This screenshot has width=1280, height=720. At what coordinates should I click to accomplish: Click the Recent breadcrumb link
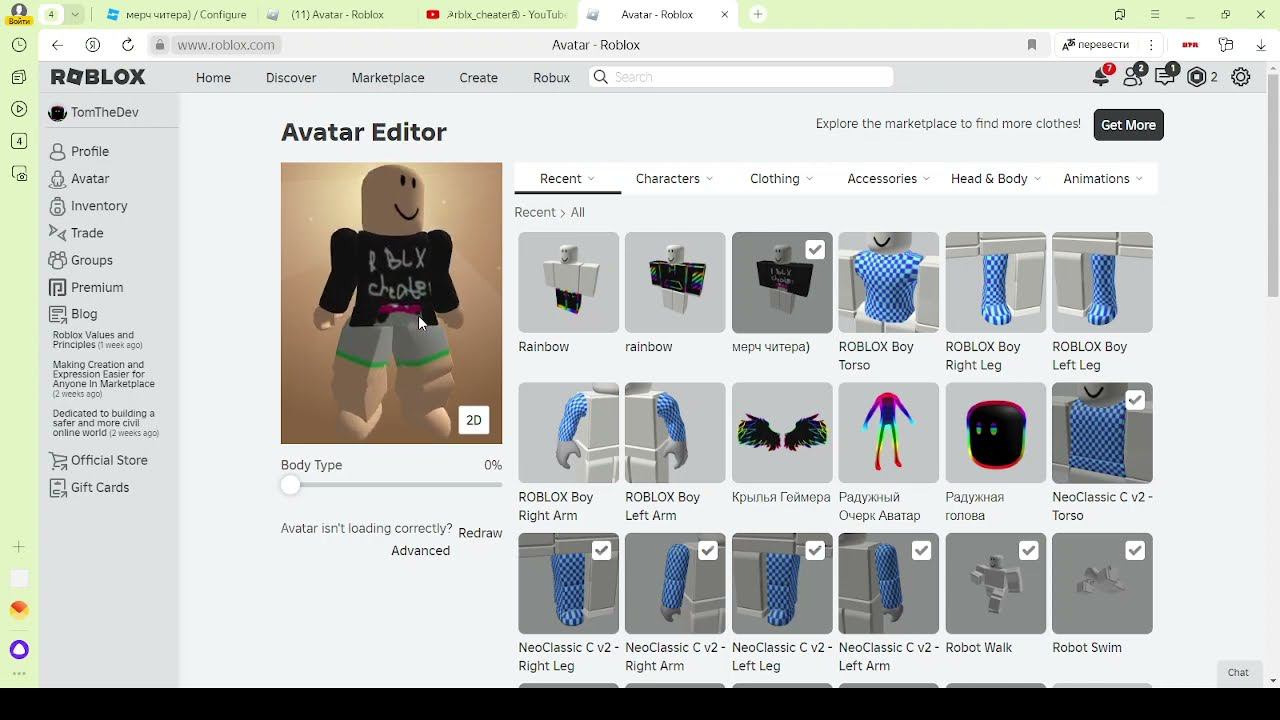(x=535, y=212)
